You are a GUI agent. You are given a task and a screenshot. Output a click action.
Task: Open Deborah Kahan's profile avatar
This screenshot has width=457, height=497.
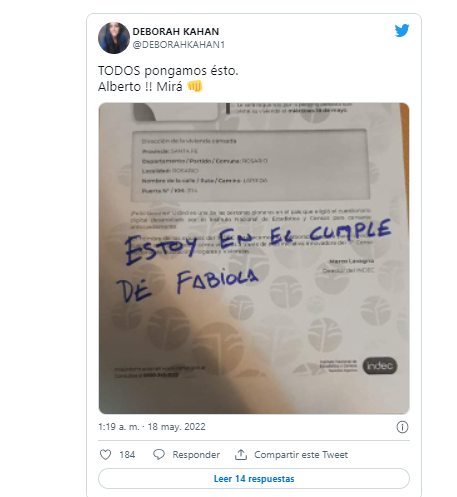point(114,38)
